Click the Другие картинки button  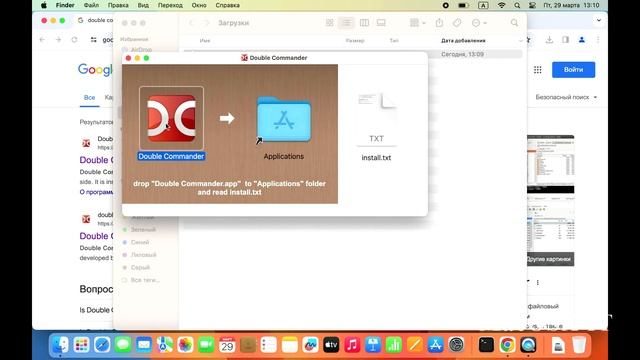pos(550,259)
